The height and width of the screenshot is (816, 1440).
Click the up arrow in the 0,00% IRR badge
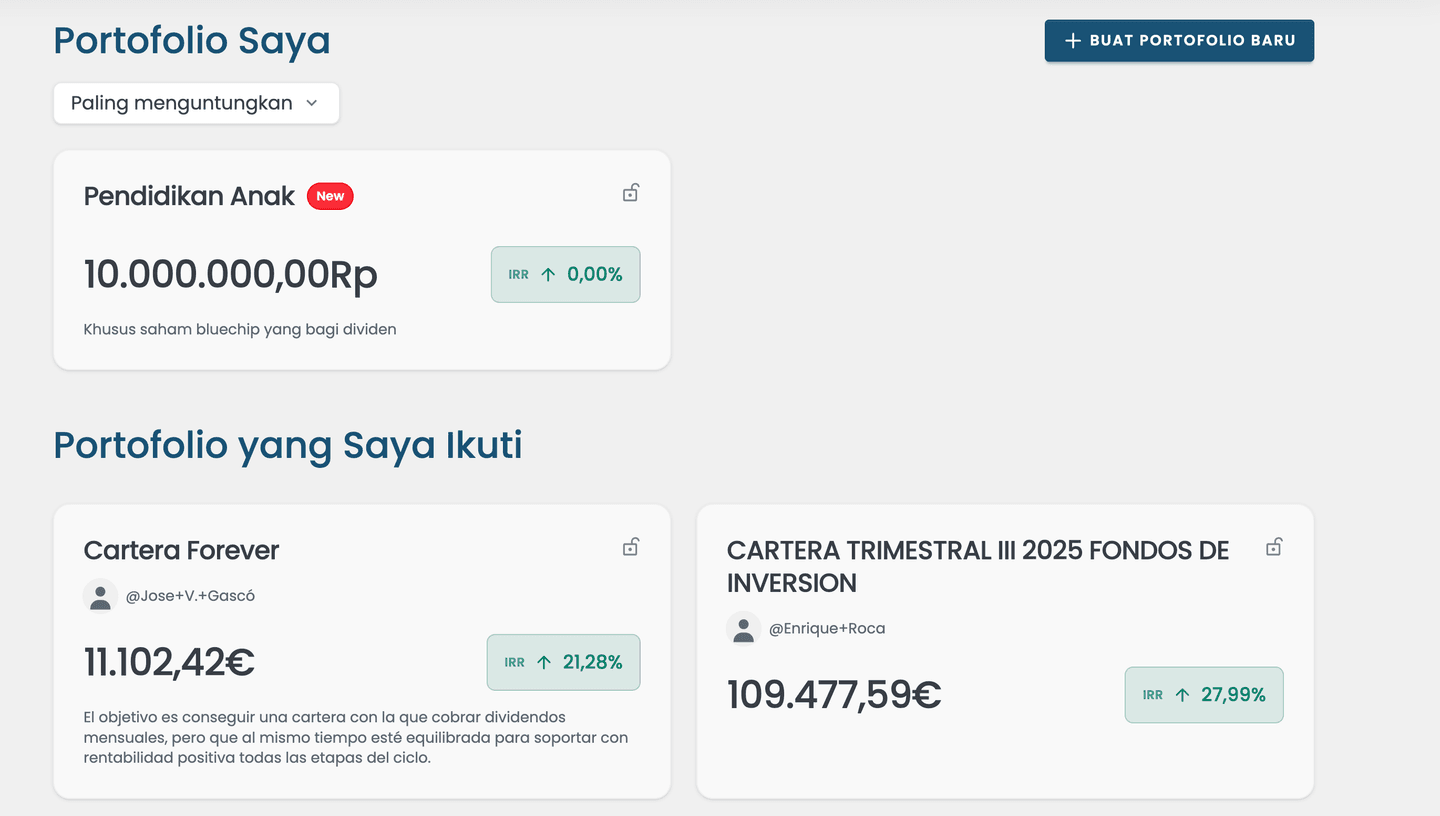tap(548, 274)
